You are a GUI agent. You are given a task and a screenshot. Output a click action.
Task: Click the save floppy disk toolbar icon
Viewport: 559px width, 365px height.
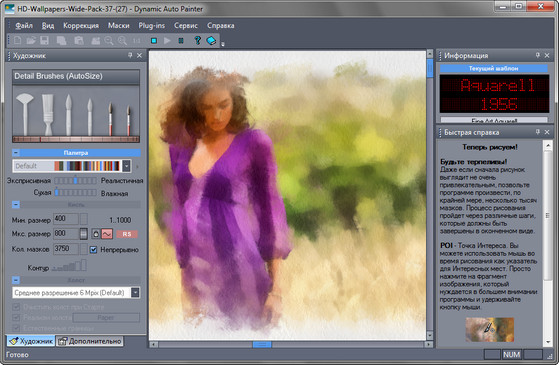pyautogui.click(x=44, y=41)
